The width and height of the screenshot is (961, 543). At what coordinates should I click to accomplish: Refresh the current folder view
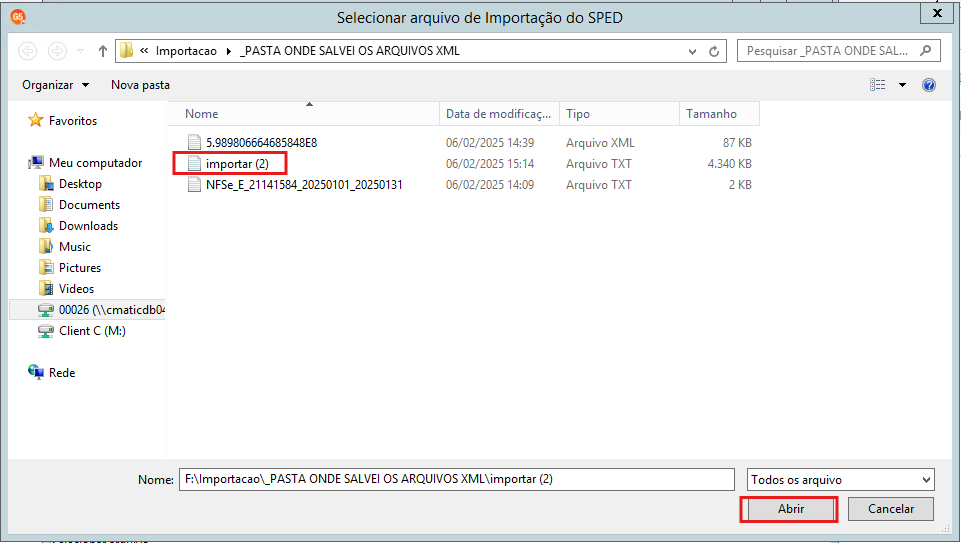pyautogui.click(x=714, y=51)
